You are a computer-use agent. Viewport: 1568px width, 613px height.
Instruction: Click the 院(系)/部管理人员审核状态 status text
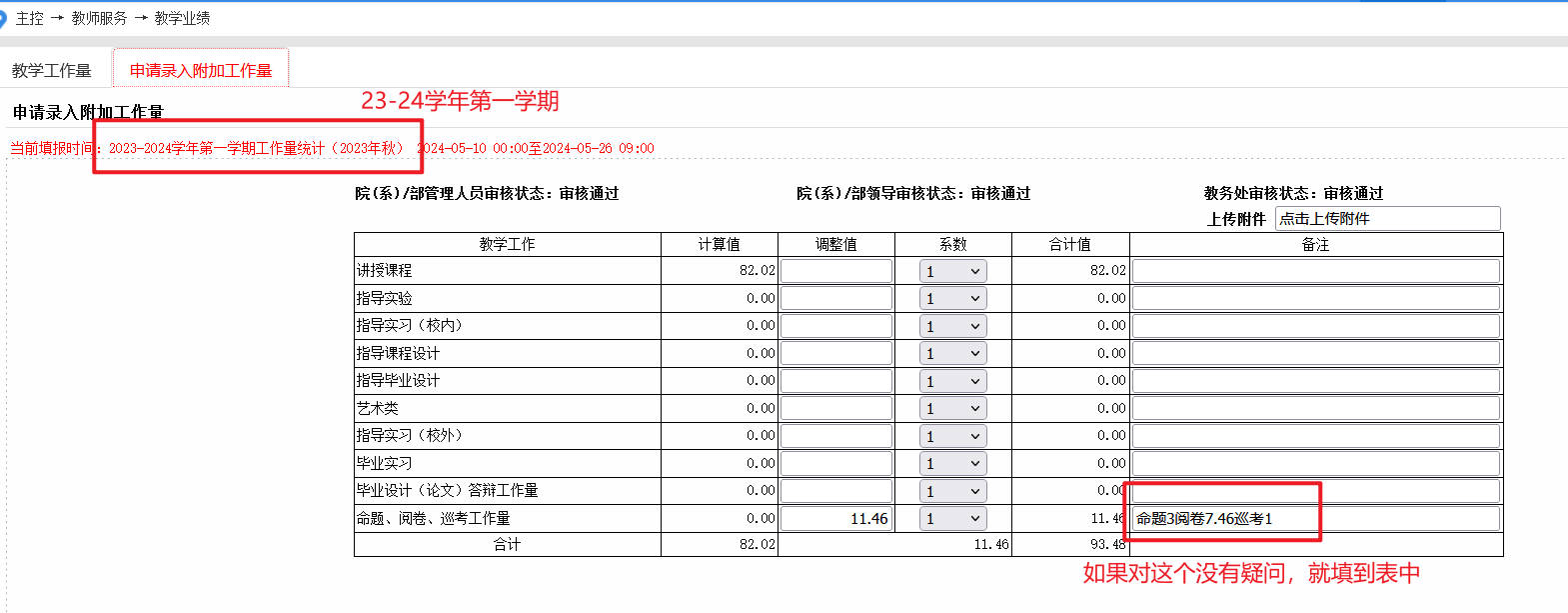(x=487, y=193)
